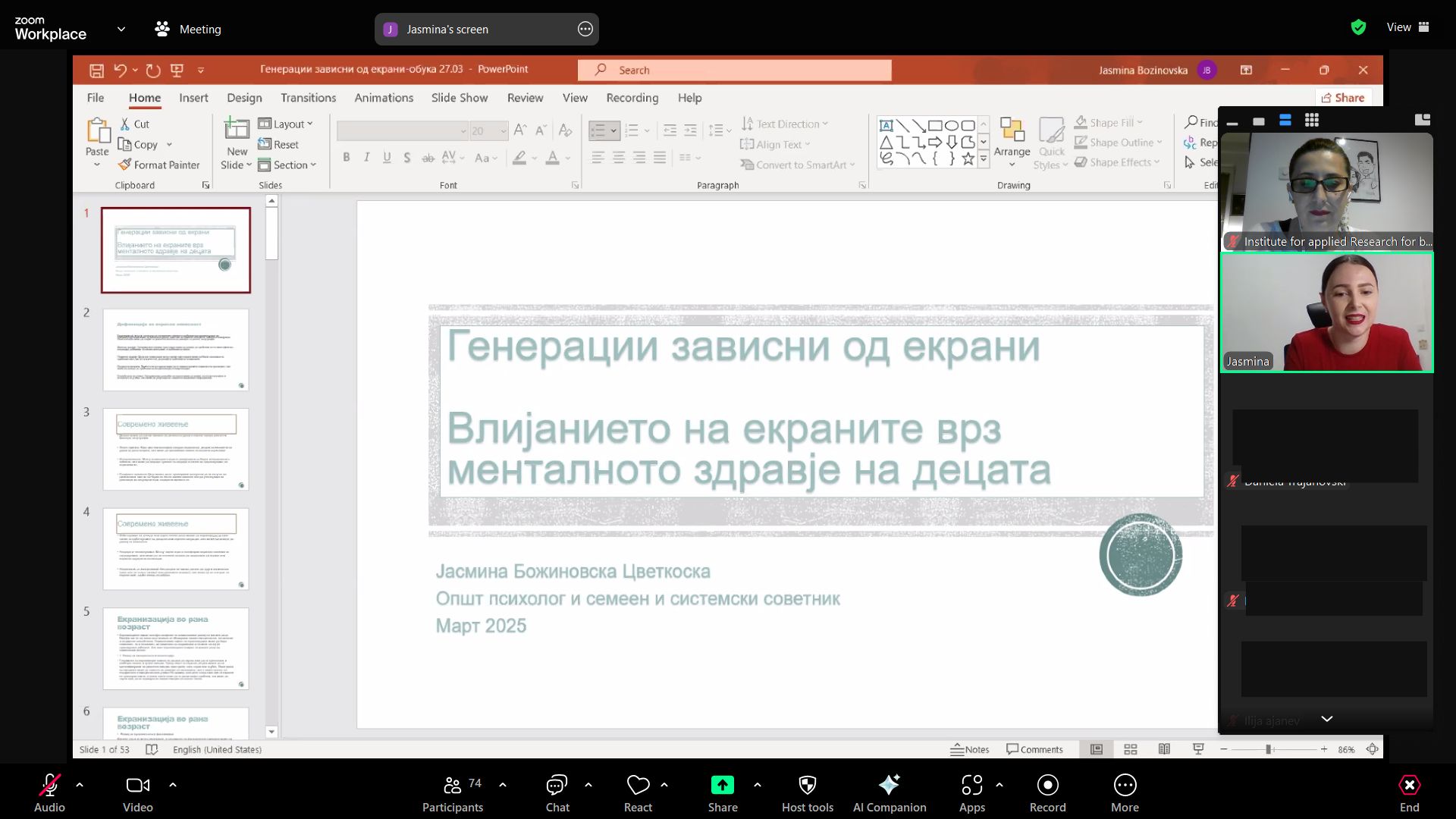
Task: Click the Paste clipboard icon
Action: [x=98, y=130]
